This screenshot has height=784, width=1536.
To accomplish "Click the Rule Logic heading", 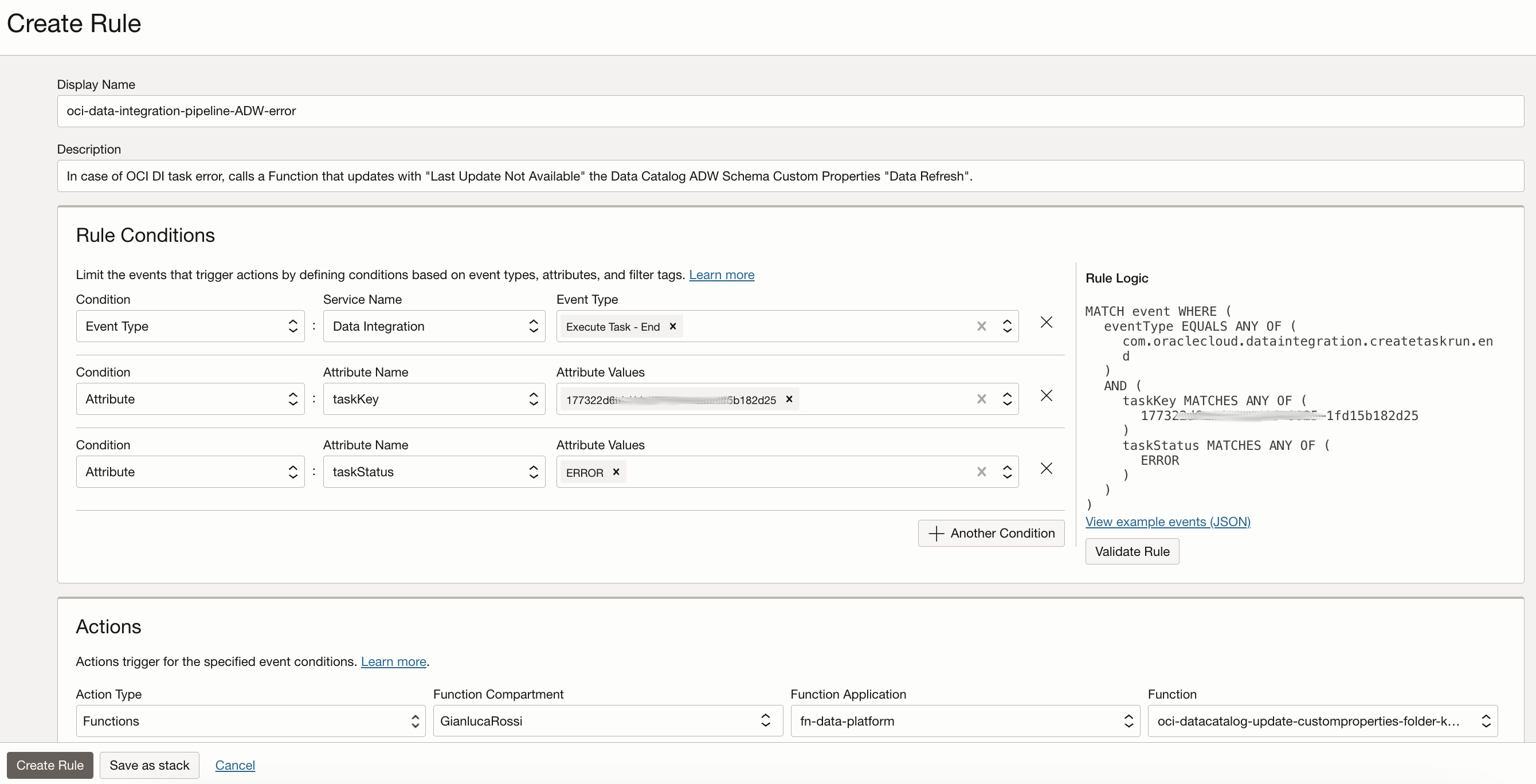I will click(1116, 278).
